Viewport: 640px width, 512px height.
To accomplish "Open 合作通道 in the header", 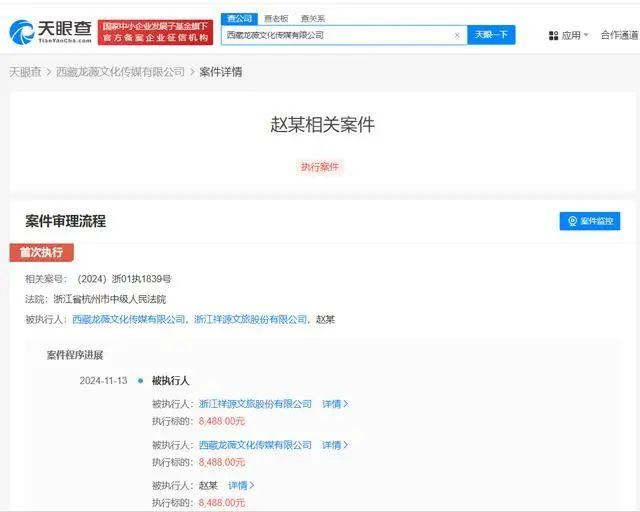I will 620,35.
